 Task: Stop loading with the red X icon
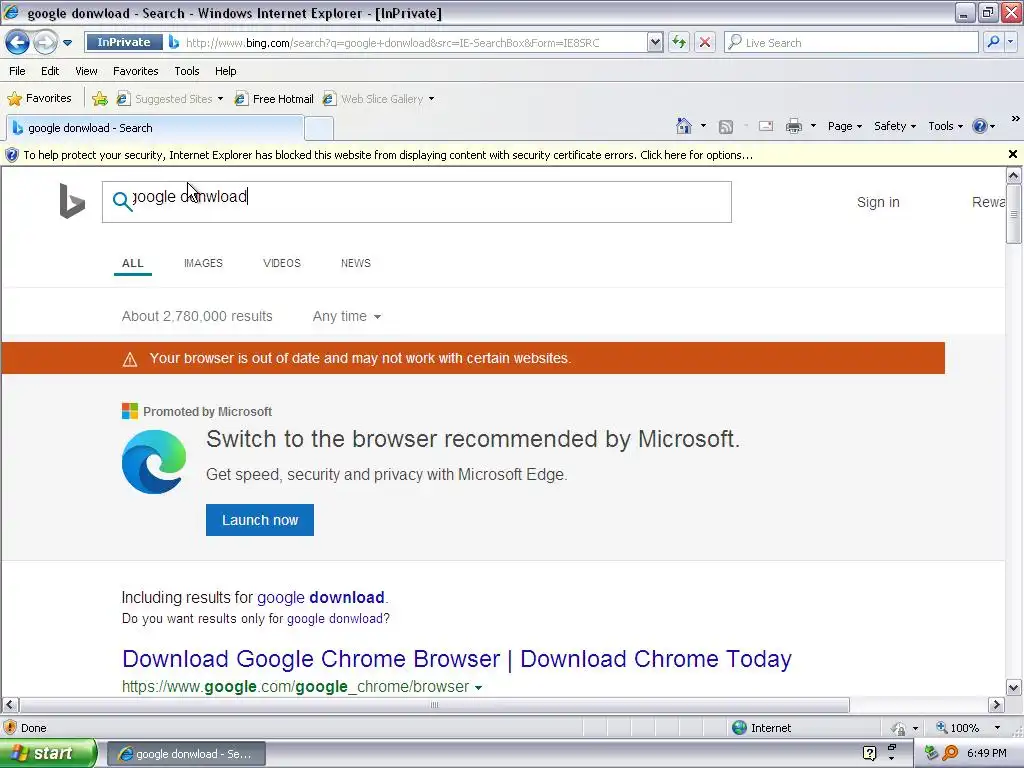pyautogui.click(x=705, y=42)
